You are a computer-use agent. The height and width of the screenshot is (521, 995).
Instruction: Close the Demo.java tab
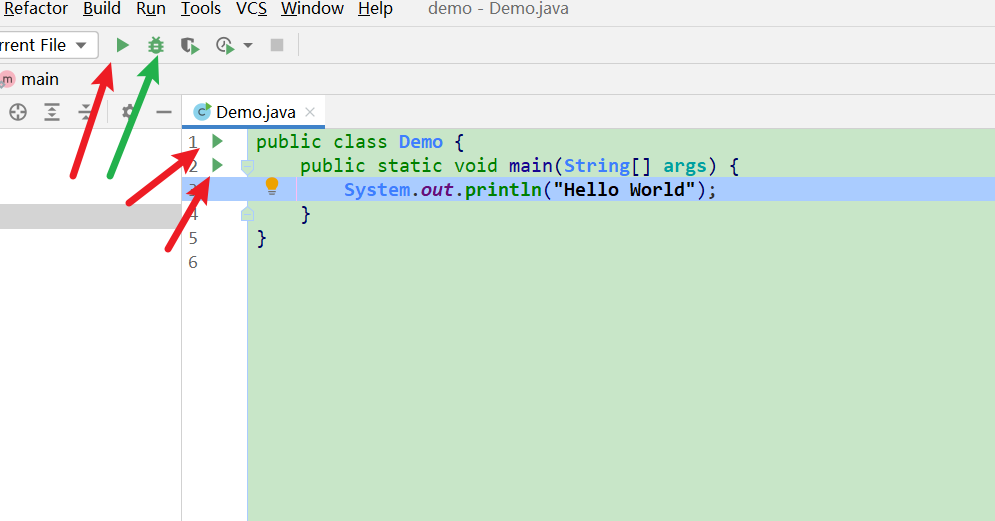[310, 112]
